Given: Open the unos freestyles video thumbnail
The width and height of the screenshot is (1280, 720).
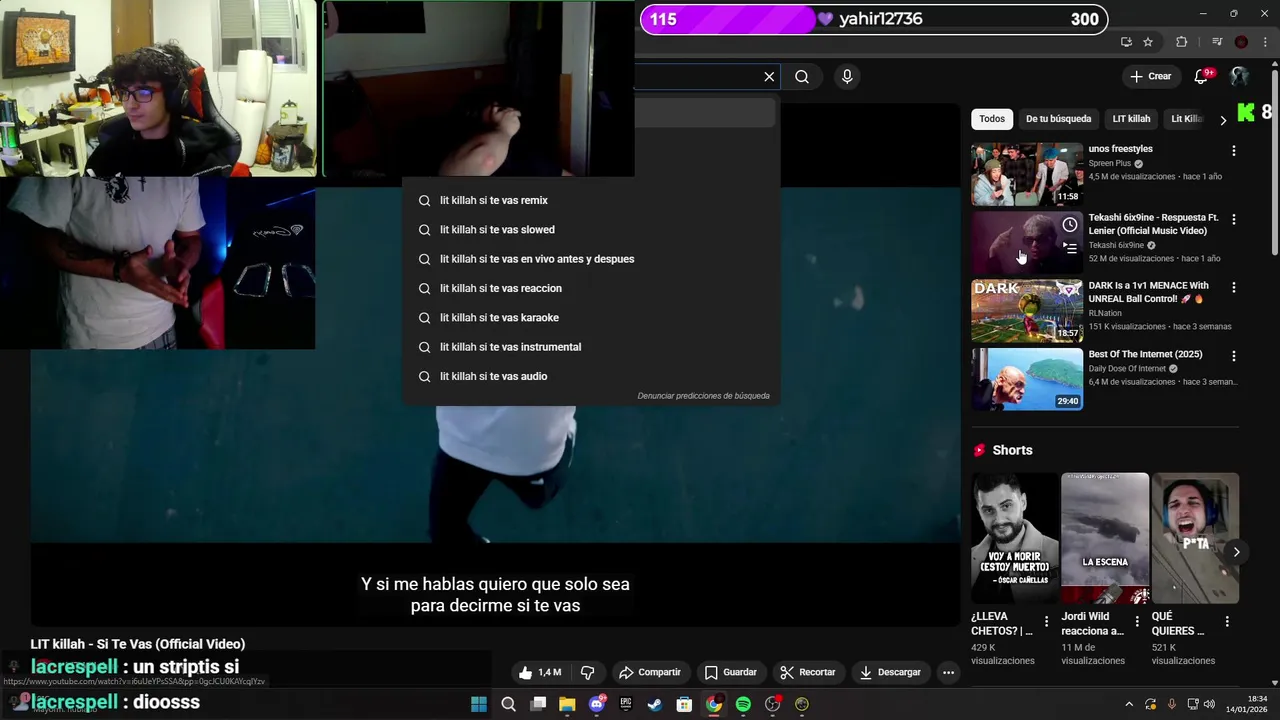Looking at the screenshot, I should (x=1027, y=174).
